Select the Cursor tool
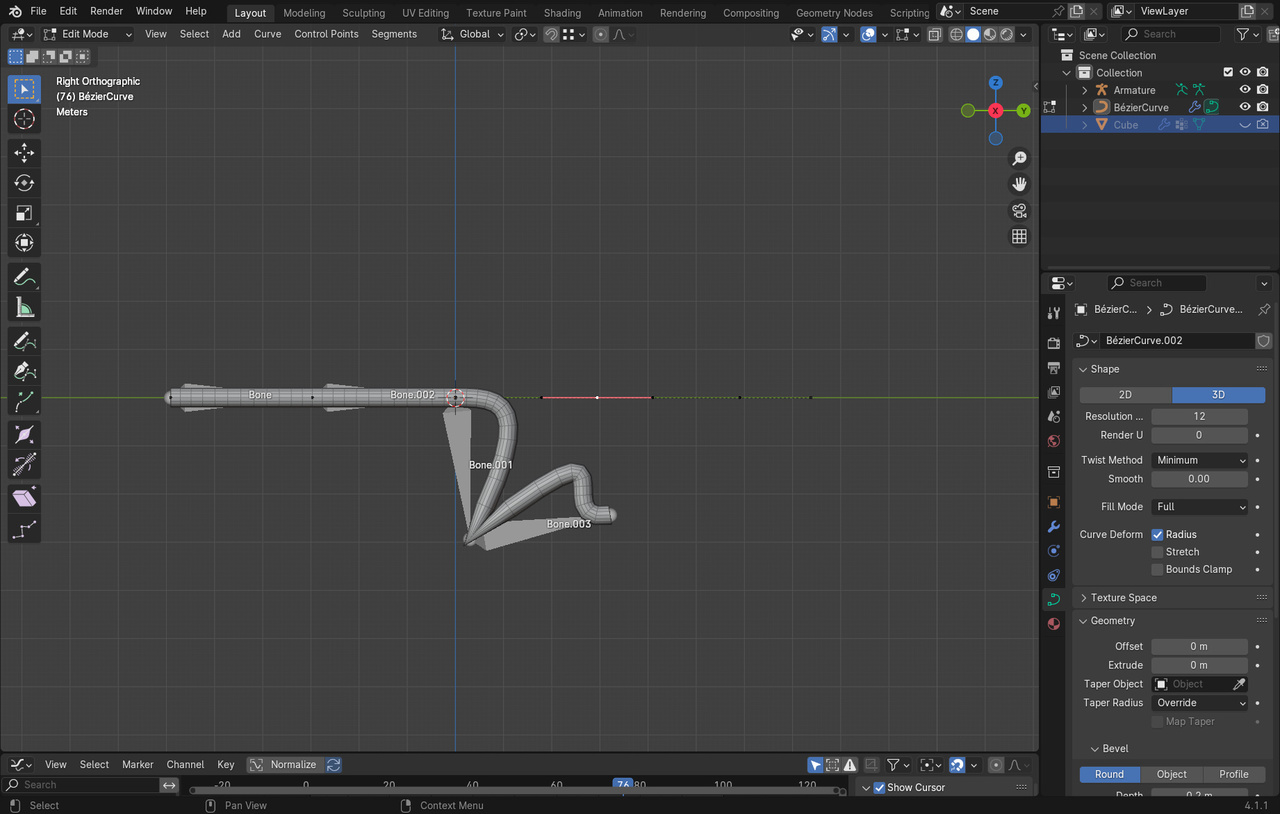The width and height of the screenshot is (1280, 814). click(24, 119)
